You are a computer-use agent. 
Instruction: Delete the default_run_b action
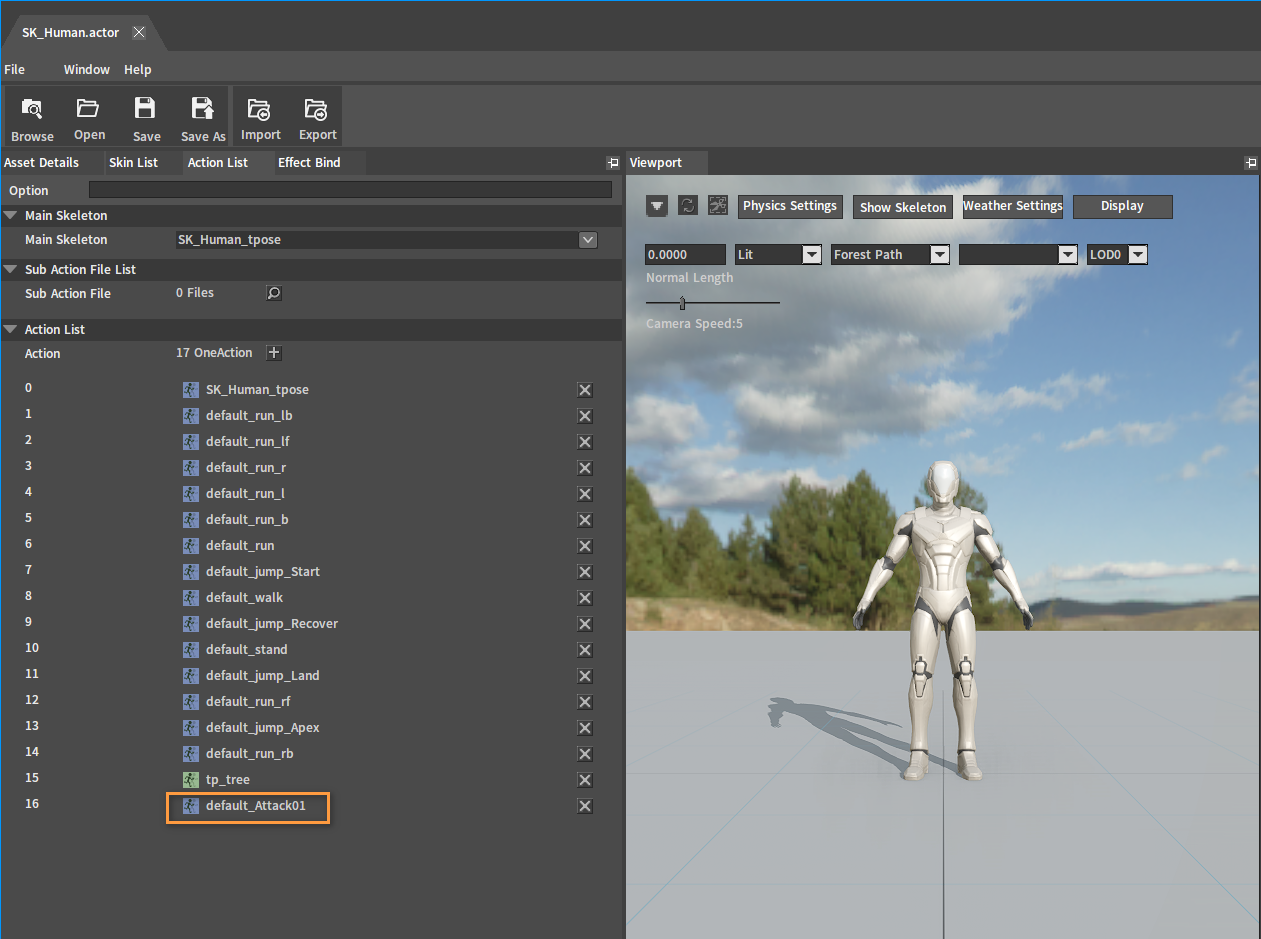coord(585,520)
